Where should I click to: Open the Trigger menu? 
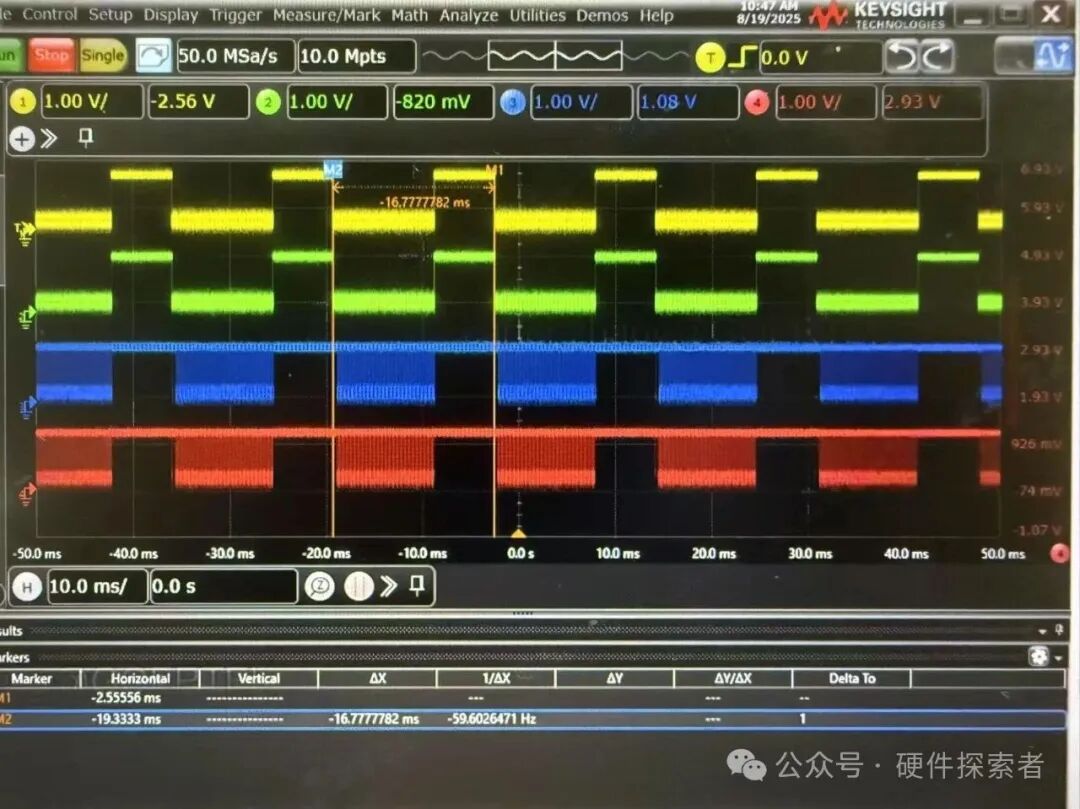point(236,15)
